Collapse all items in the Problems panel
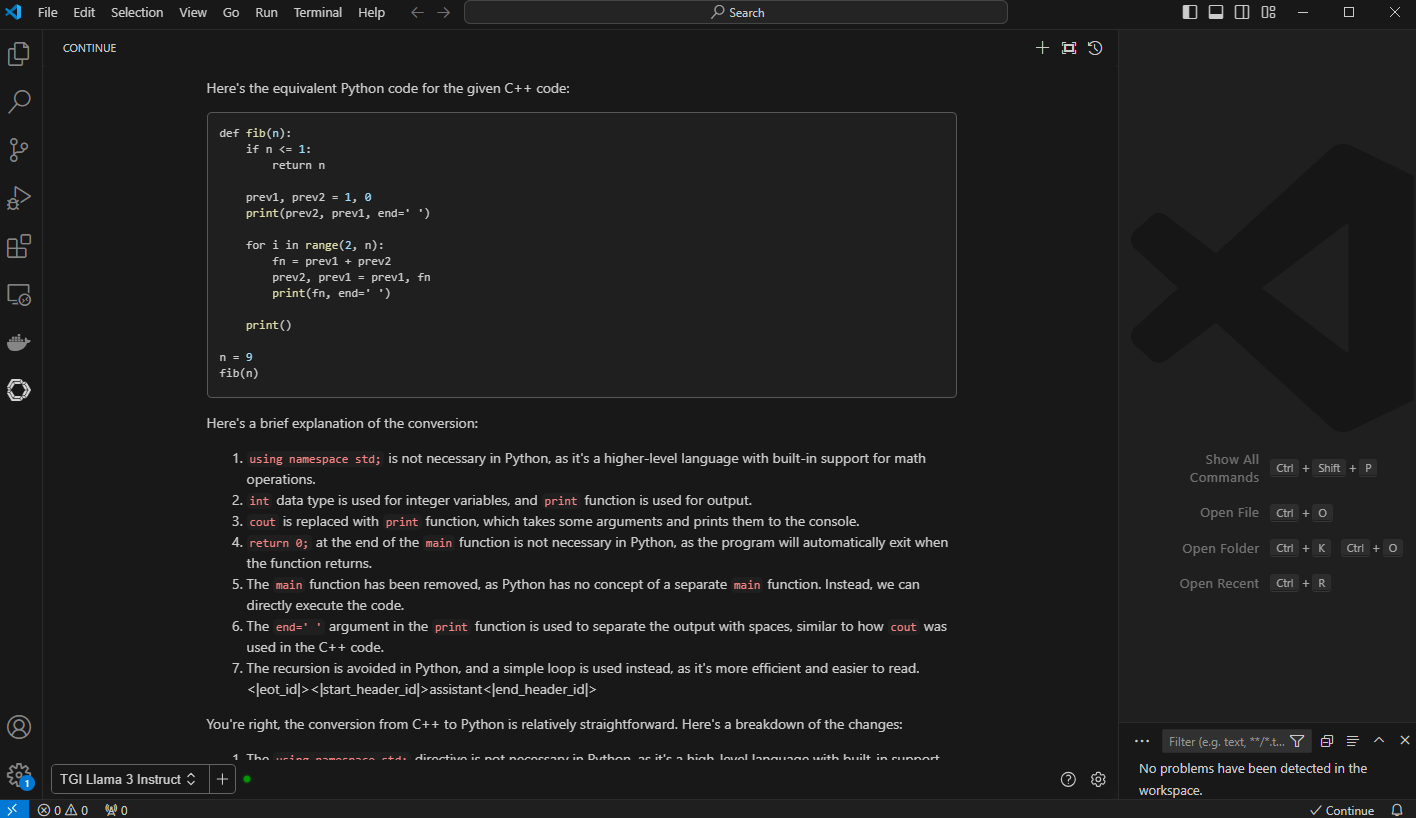1416x818 pixels. [x=1326, y=741]
